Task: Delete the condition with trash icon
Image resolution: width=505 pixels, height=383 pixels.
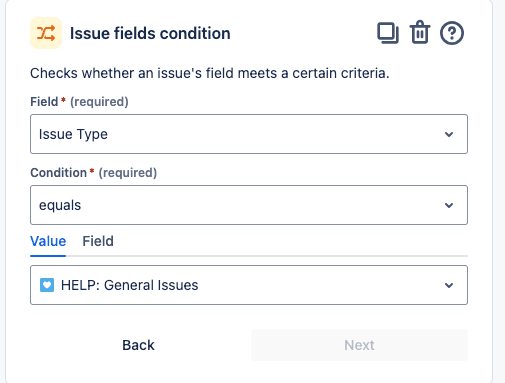Action: point(420,32)
